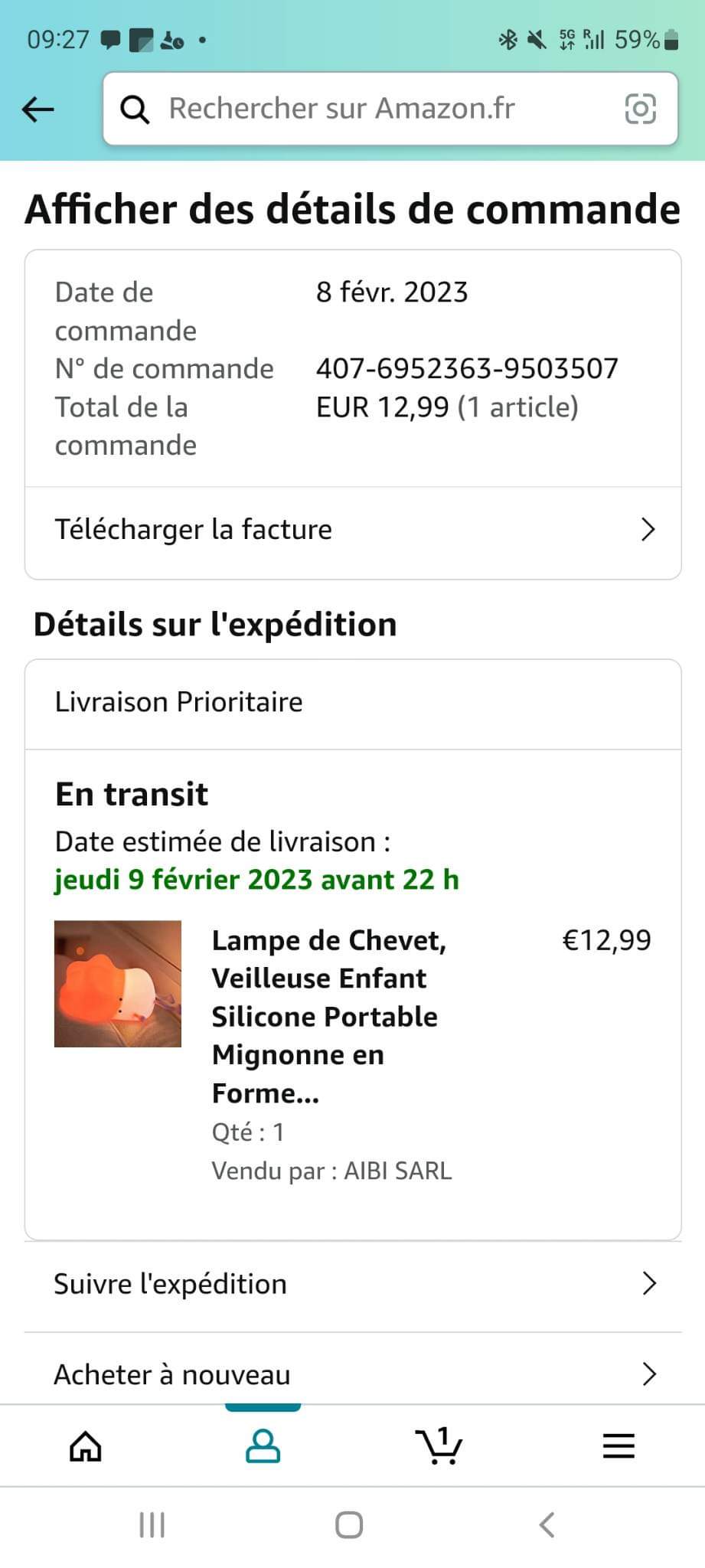Open the shopping cart icon
705x1568 pixels.
click(x=439, y=1446)
